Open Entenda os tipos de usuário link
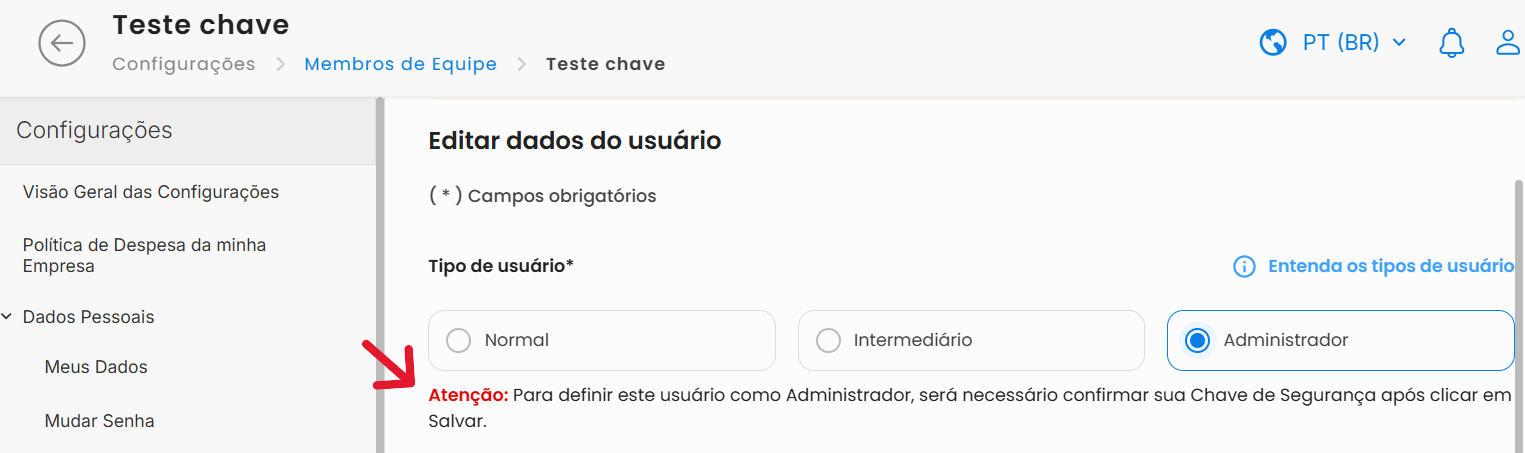Viewport: 1525px width, 453px height. 1390,266
